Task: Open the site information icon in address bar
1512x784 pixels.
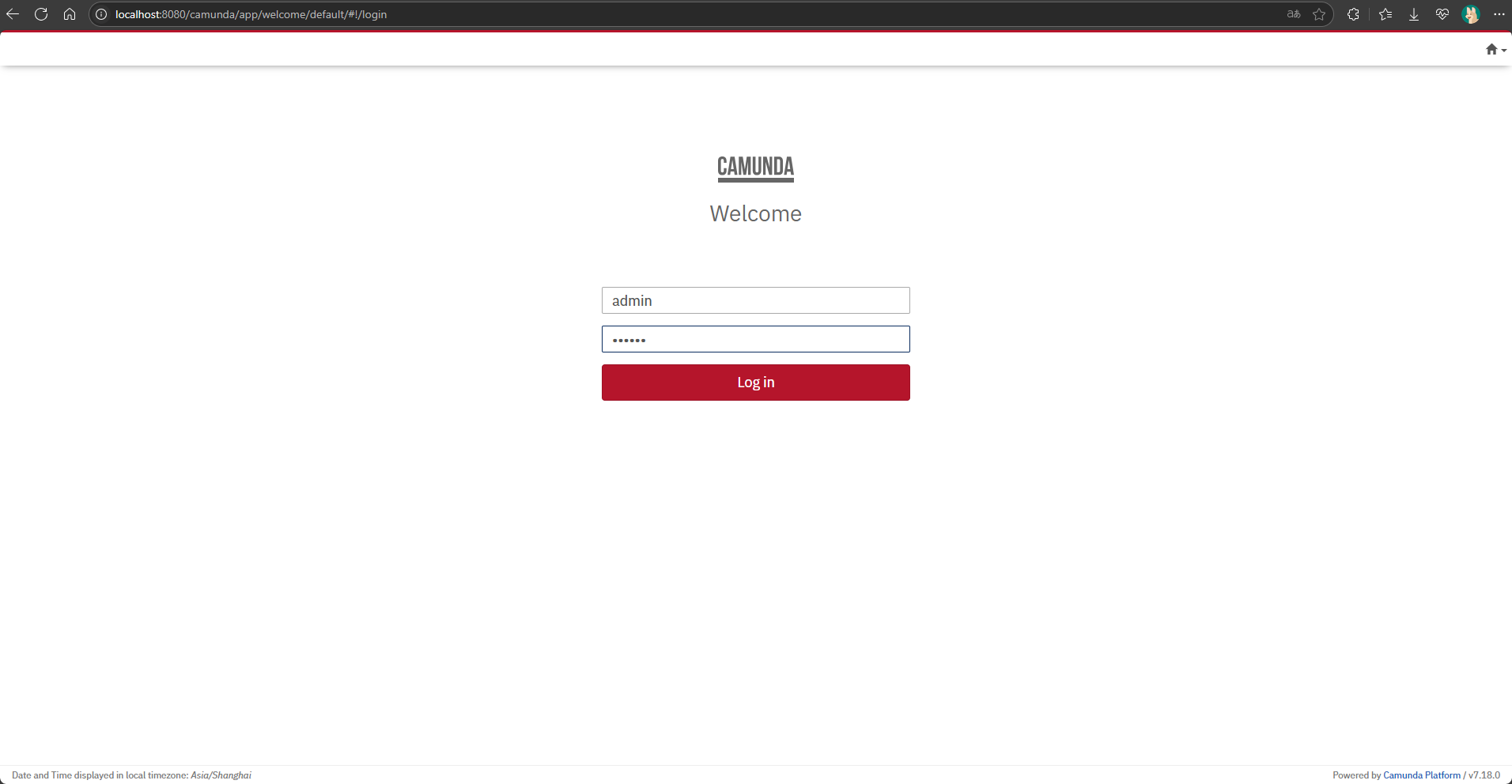Action: 100,14
